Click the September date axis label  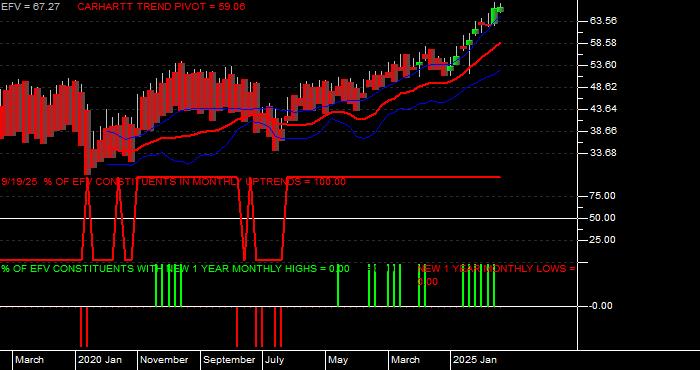229,360
